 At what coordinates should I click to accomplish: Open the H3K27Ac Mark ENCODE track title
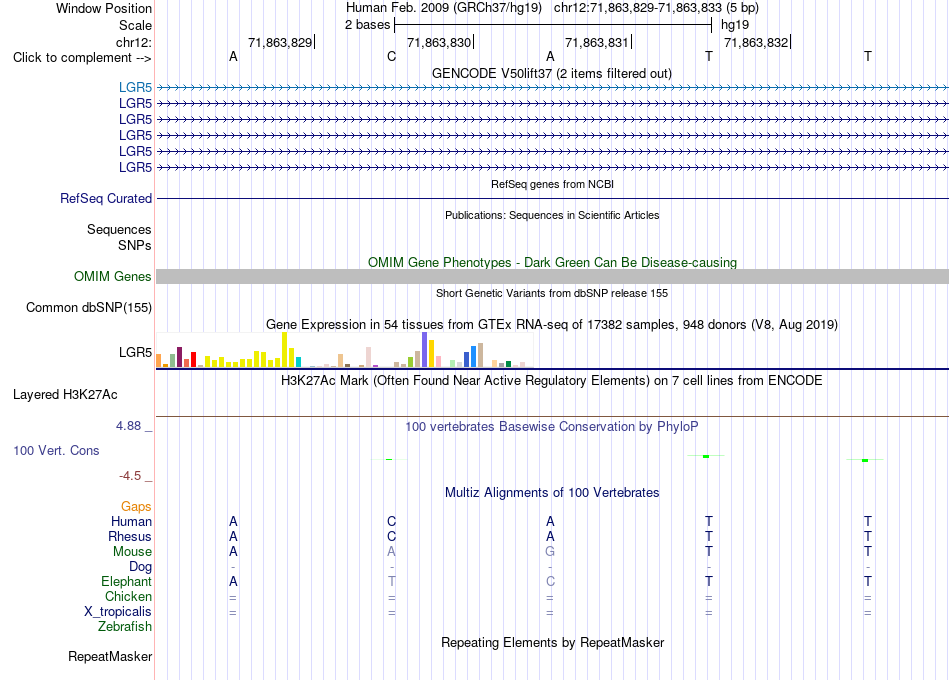tap(552, 381)
